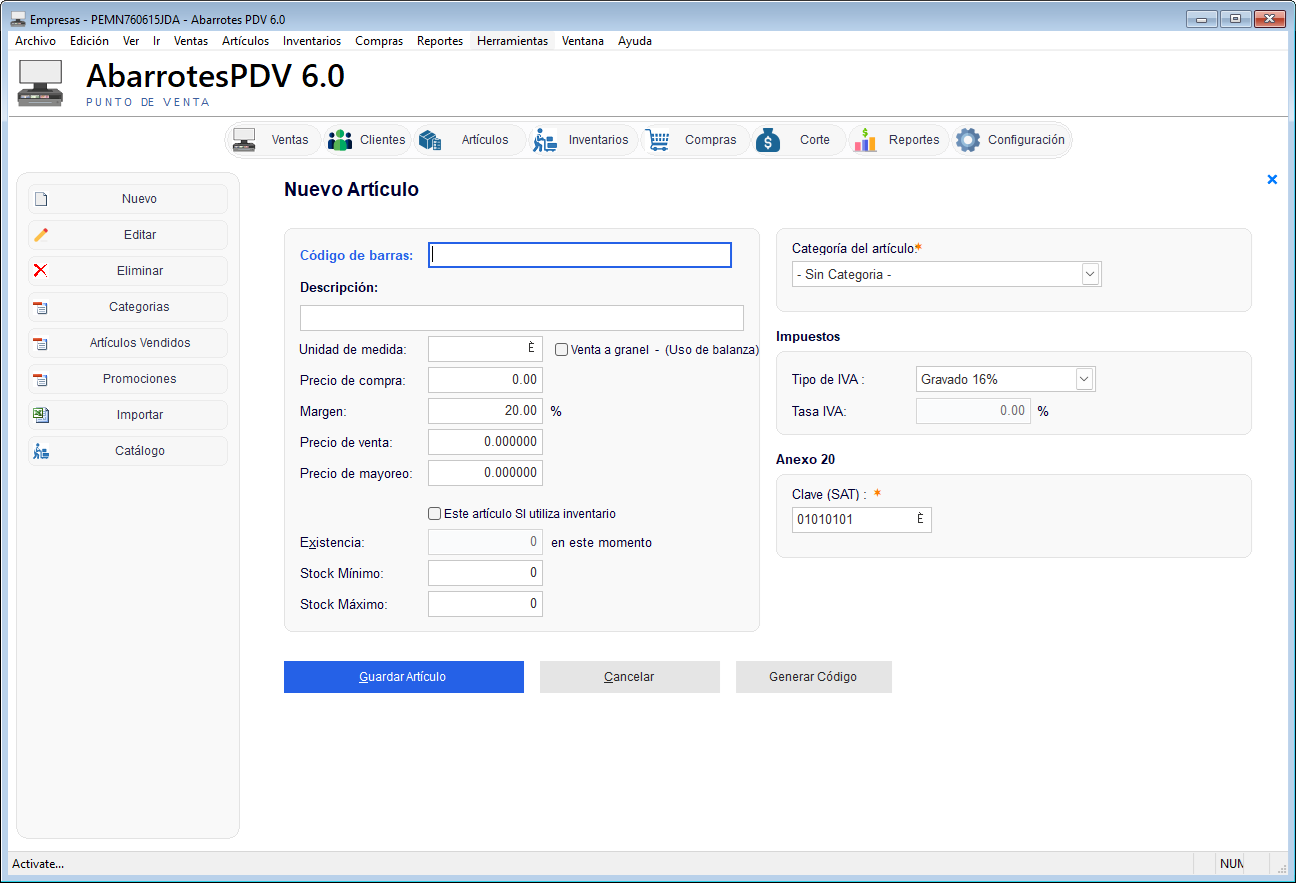Screen dimensions: 1296x883
Task: Check 'Este artículo SI utiliza inventario'
Action: coord(434,514)
